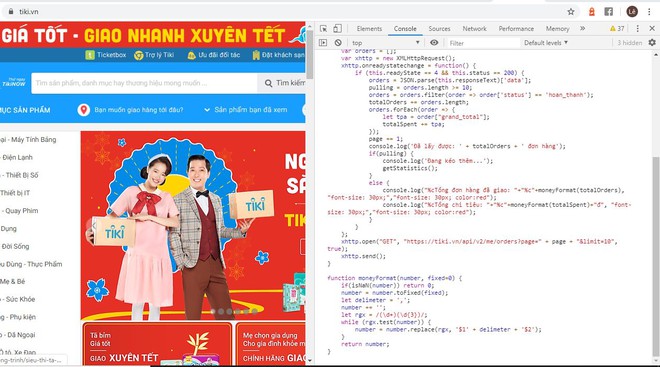The height and width of the screenshot is (367, 660).
Task: Click the xhttp.send() code line
Action: [x=363, y=256]
